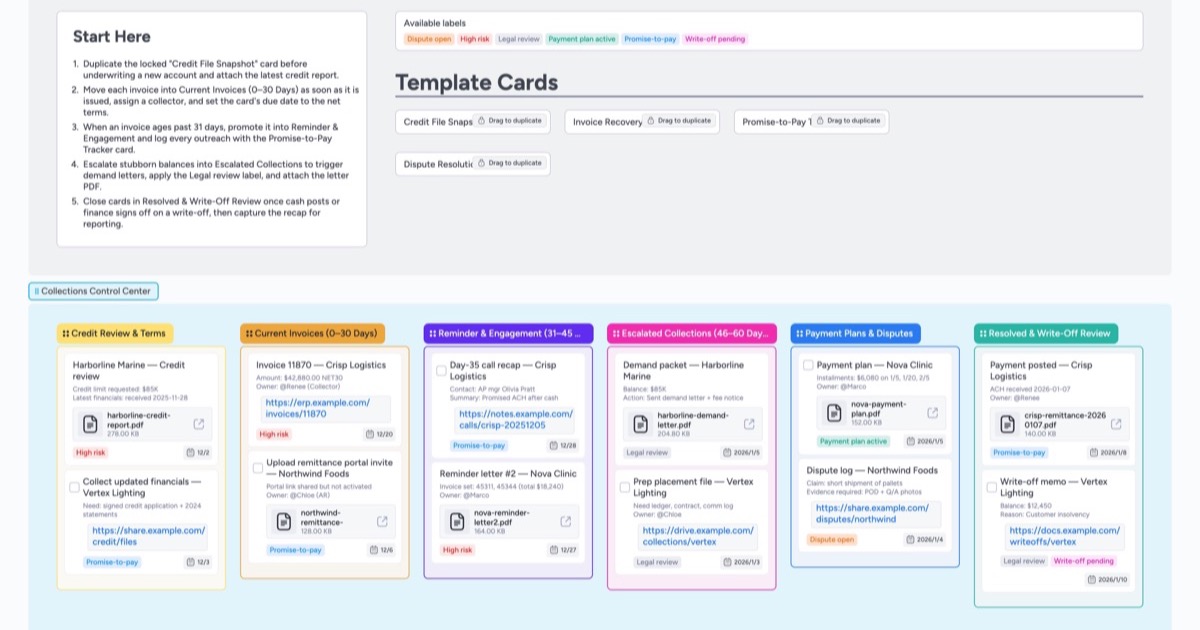Open the 2026/1/5 date on Payment plan card
Viewport: 1200px width, 630px height.
pyautogui.click(x=927, y=441)
